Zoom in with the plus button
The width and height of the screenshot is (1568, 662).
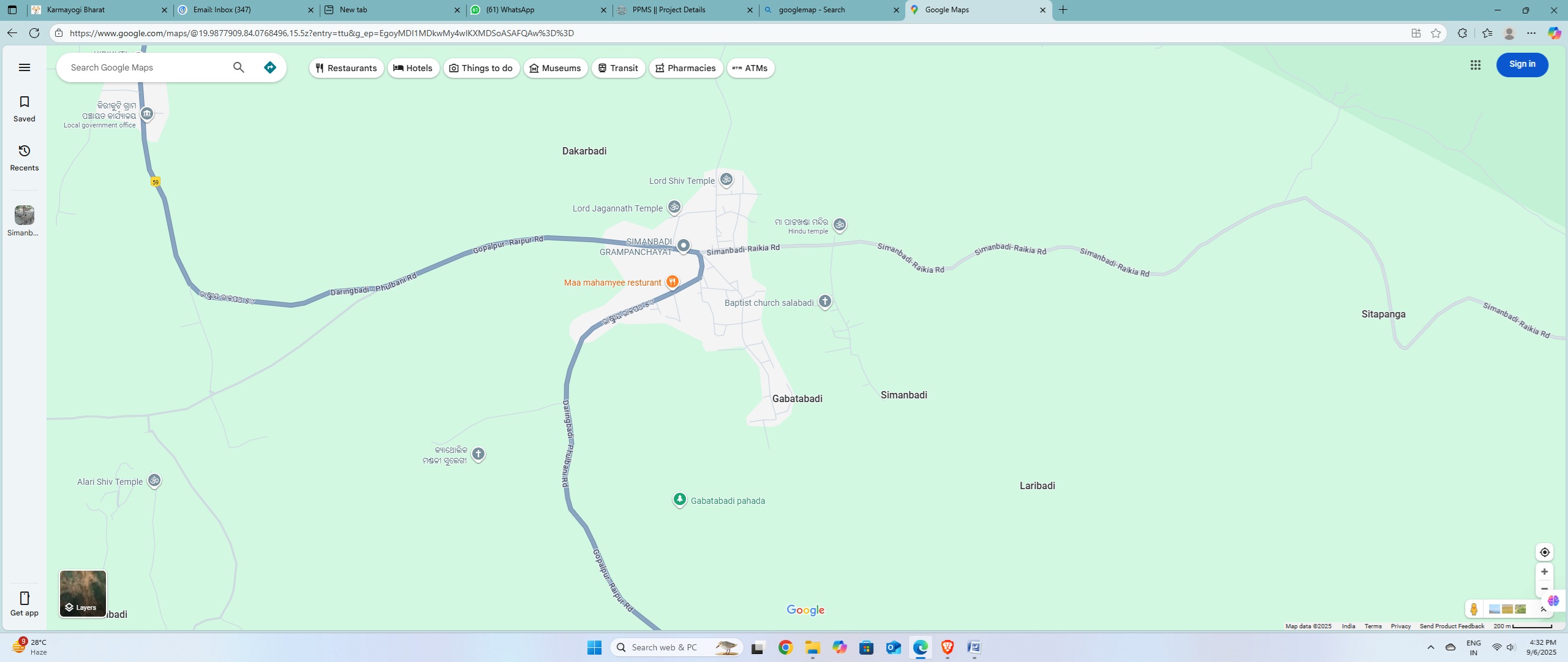(1544, 572)
